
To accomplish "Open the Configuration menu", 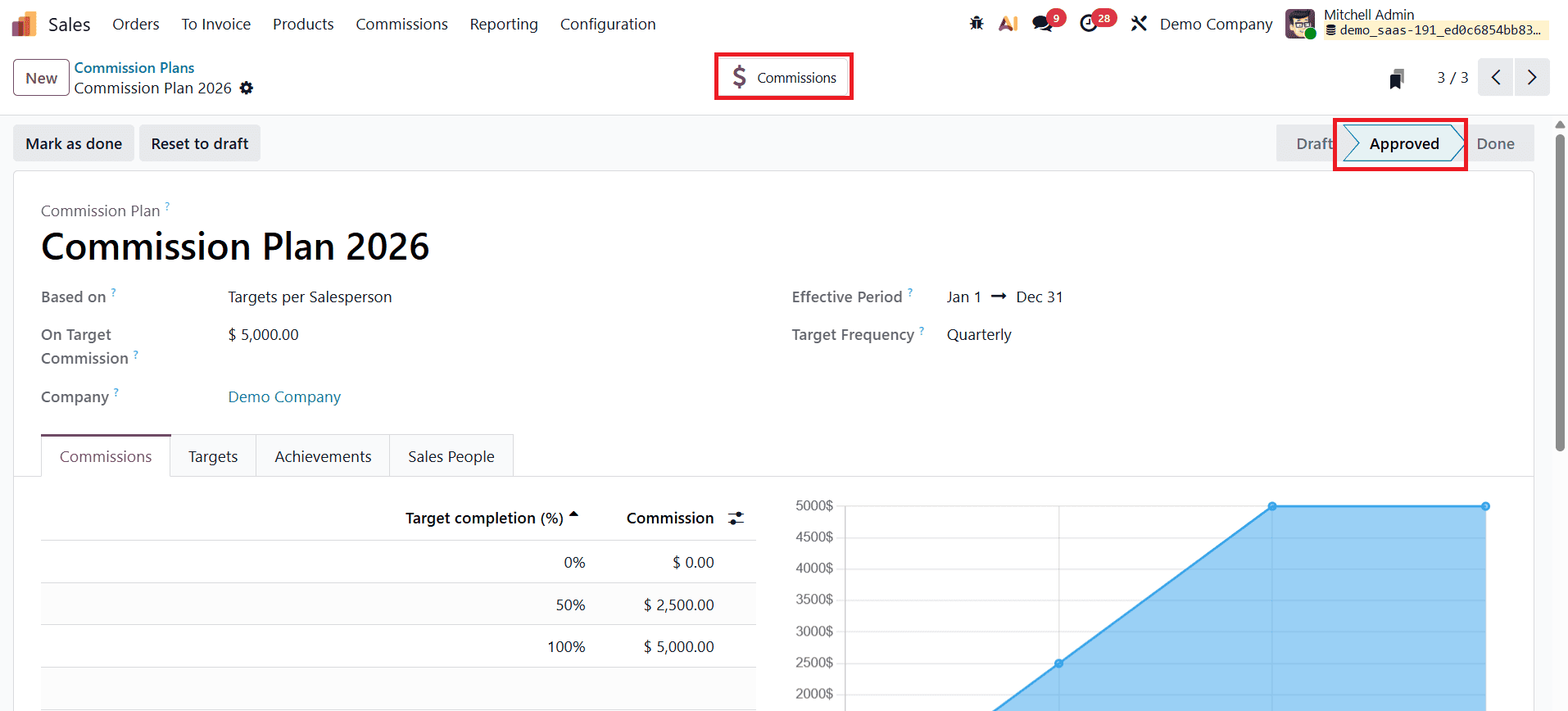I will [608, 24].
